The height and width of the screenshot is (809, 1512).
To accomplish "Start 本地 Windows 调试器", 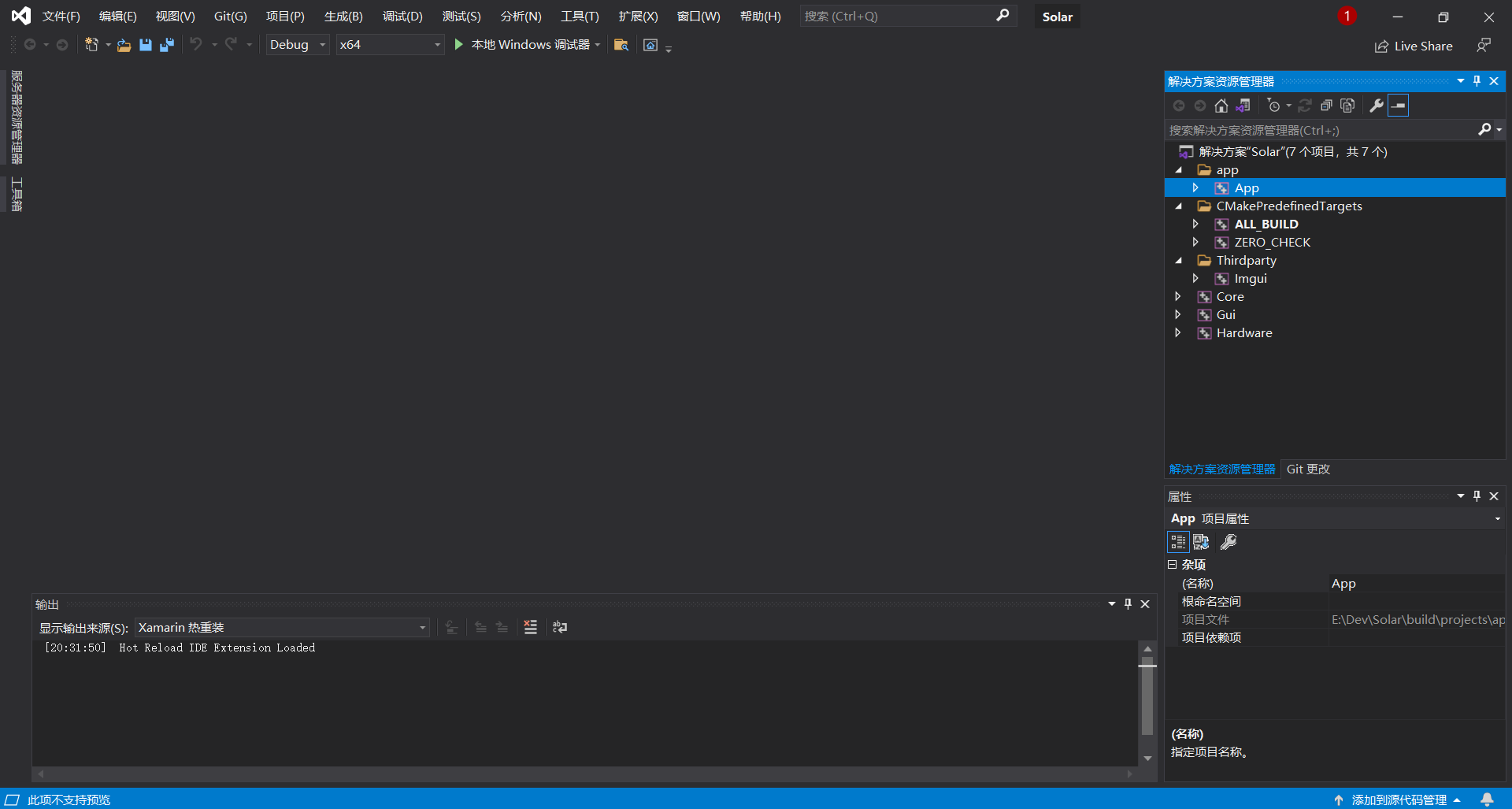I will (x=524, y=45).
